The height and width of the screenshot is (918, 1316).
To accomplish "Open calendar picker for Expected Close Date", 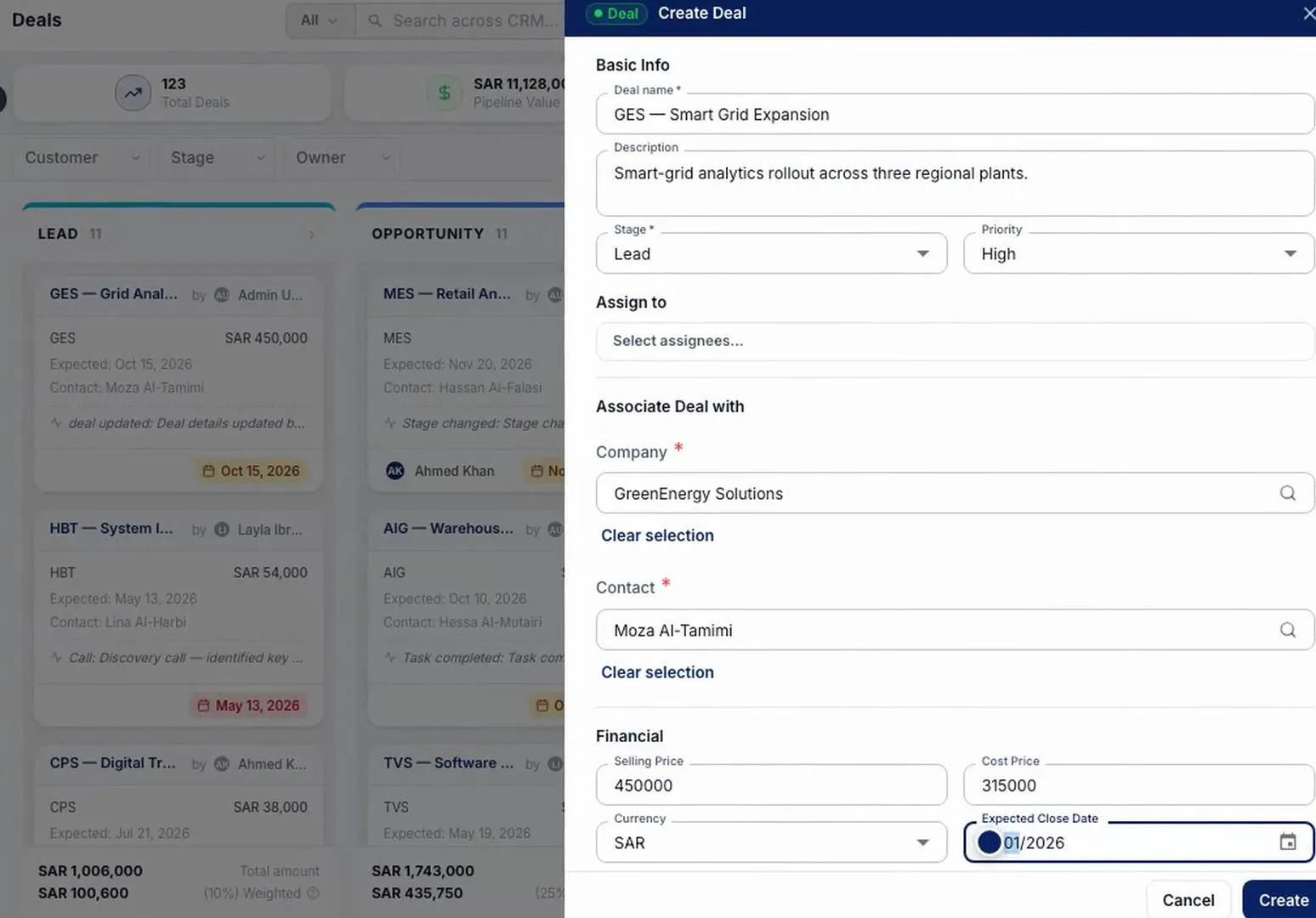I will pyautogui.click(x=1288, y=842).
